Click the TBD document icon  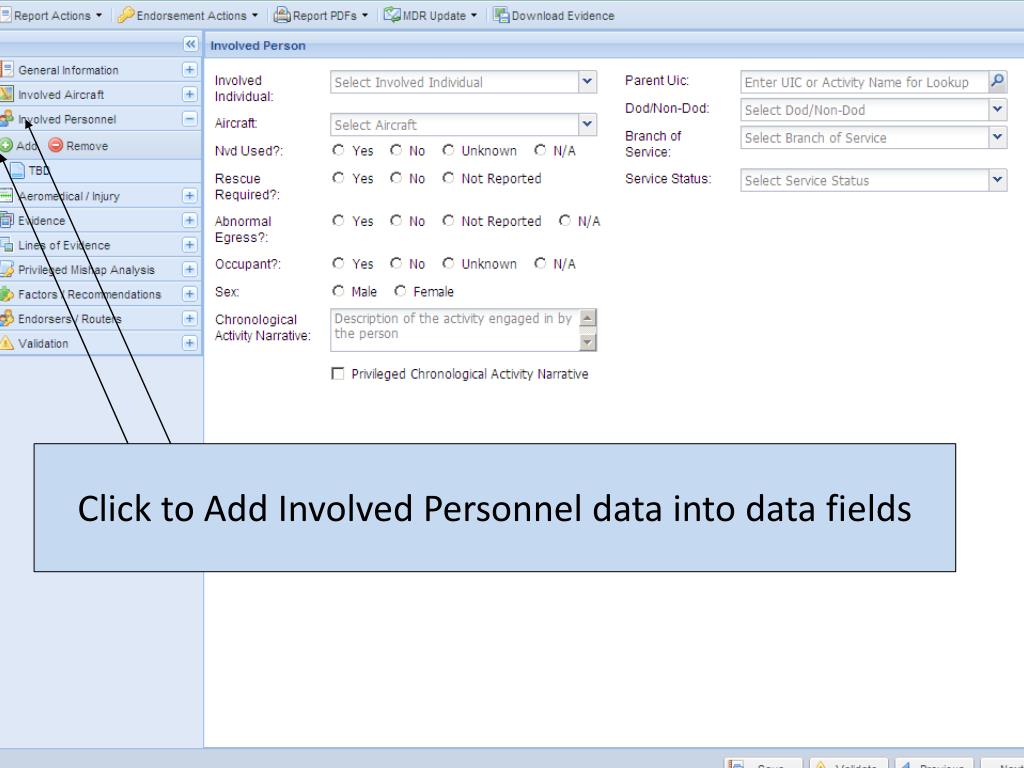click(x=18, y=170)
